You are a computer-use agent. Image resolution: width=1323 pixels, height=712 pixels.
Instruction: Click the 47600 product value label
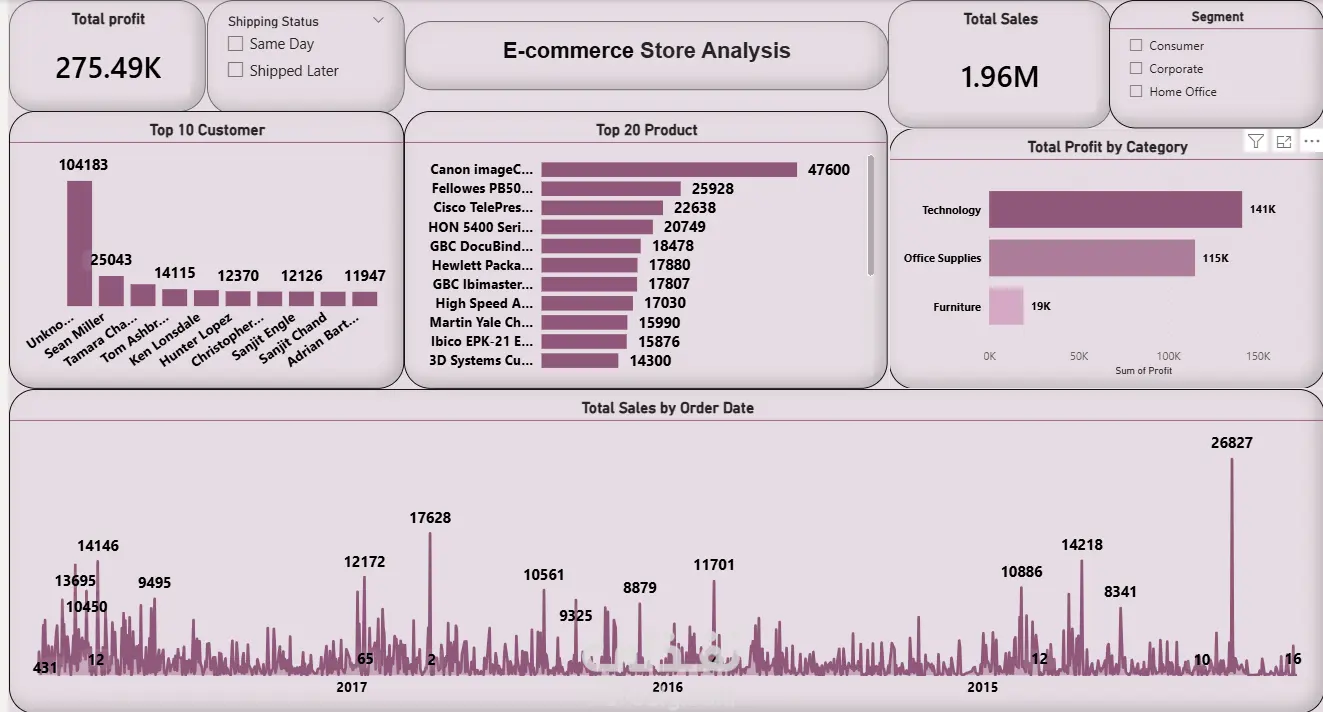[829, 170]
